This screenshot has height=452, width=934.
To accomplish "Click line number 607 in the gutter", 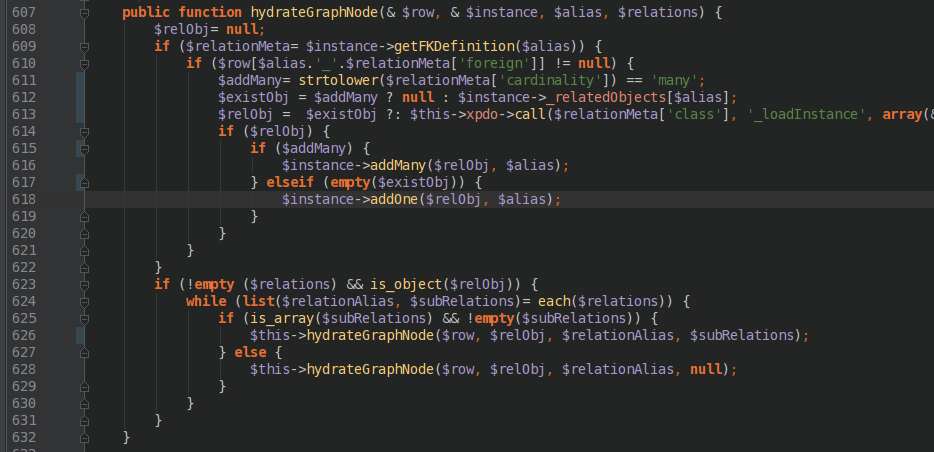I will 24,13.
